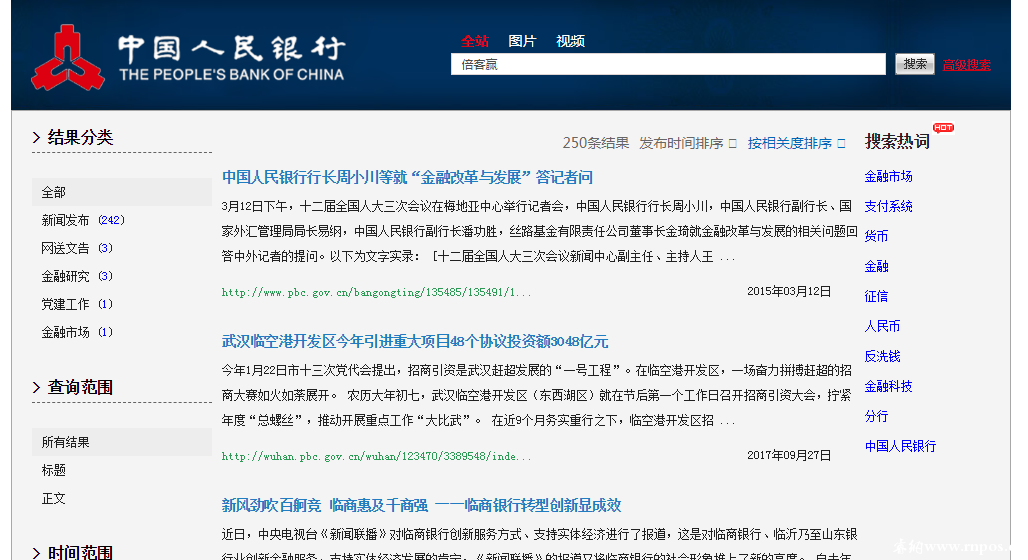Expand the 时间范围 section arrow
Screen dimensions: 1028x560
coord(37,553)
